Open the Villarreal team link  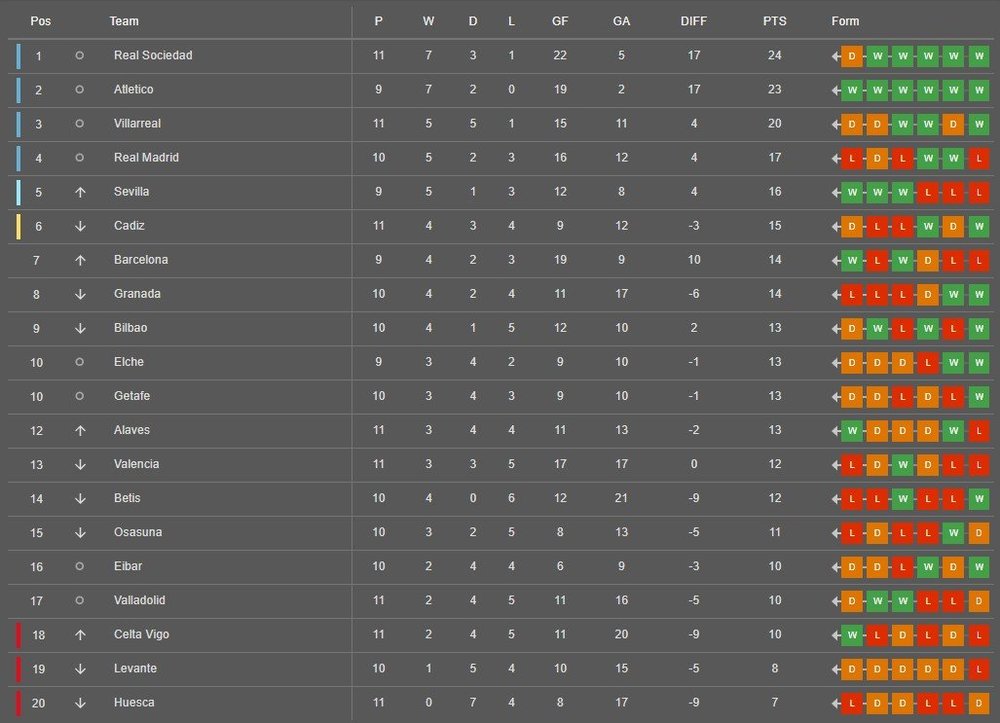(137, 124)
